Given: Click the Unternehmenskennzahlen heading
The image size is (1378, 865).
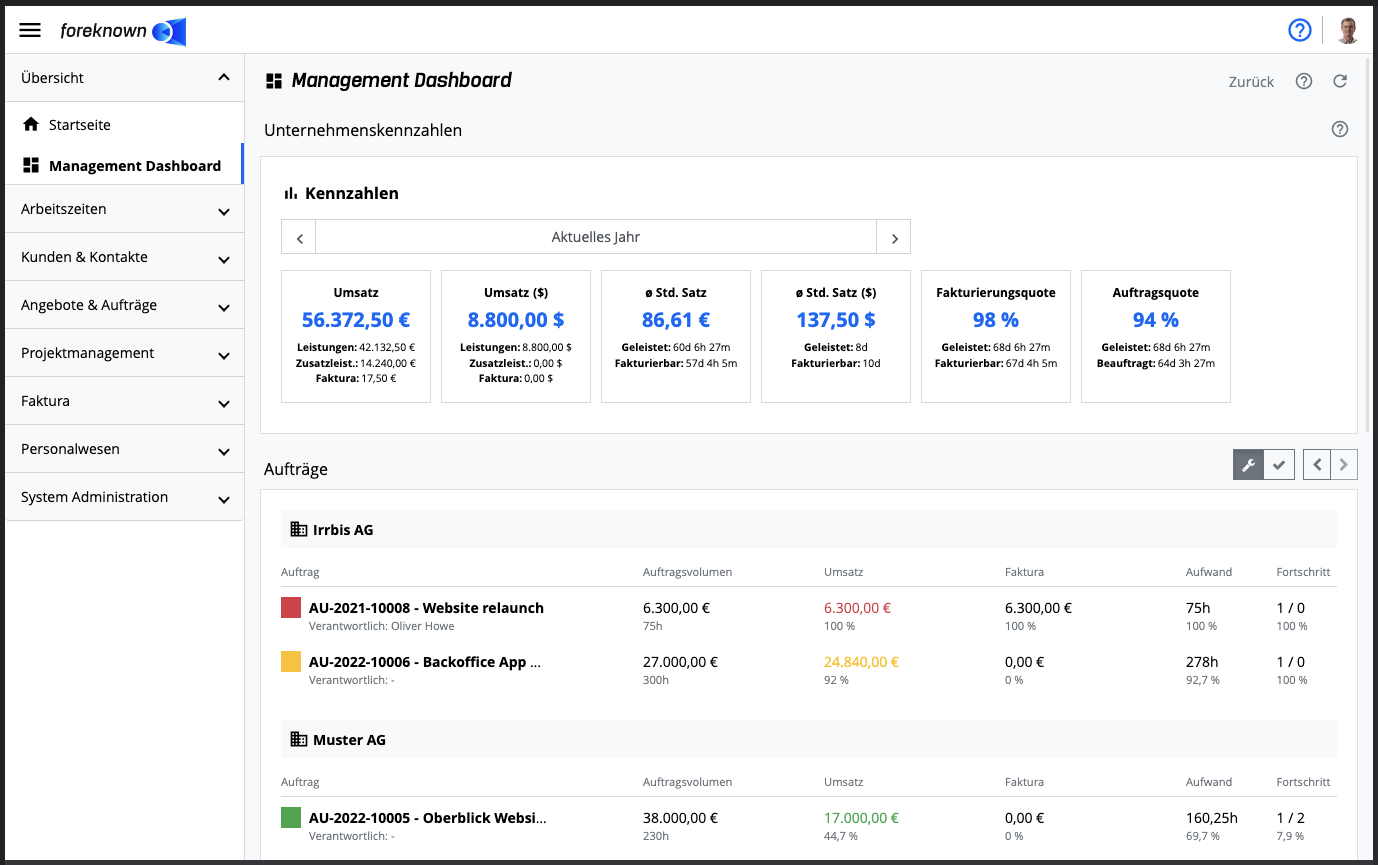Looking at the screenshot, I should click(363, 130).
